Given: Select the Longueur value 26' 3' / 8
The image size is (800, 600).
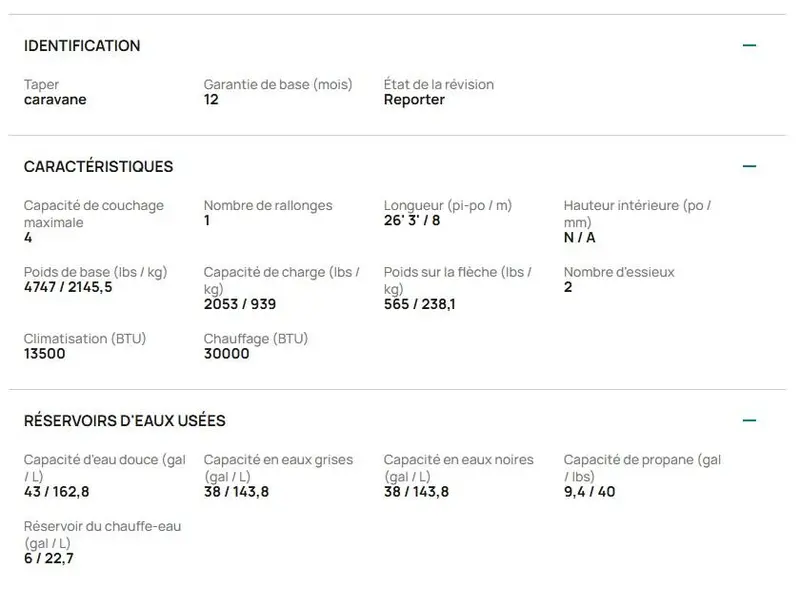Looking at the screenshot, I should click(412, 220).
